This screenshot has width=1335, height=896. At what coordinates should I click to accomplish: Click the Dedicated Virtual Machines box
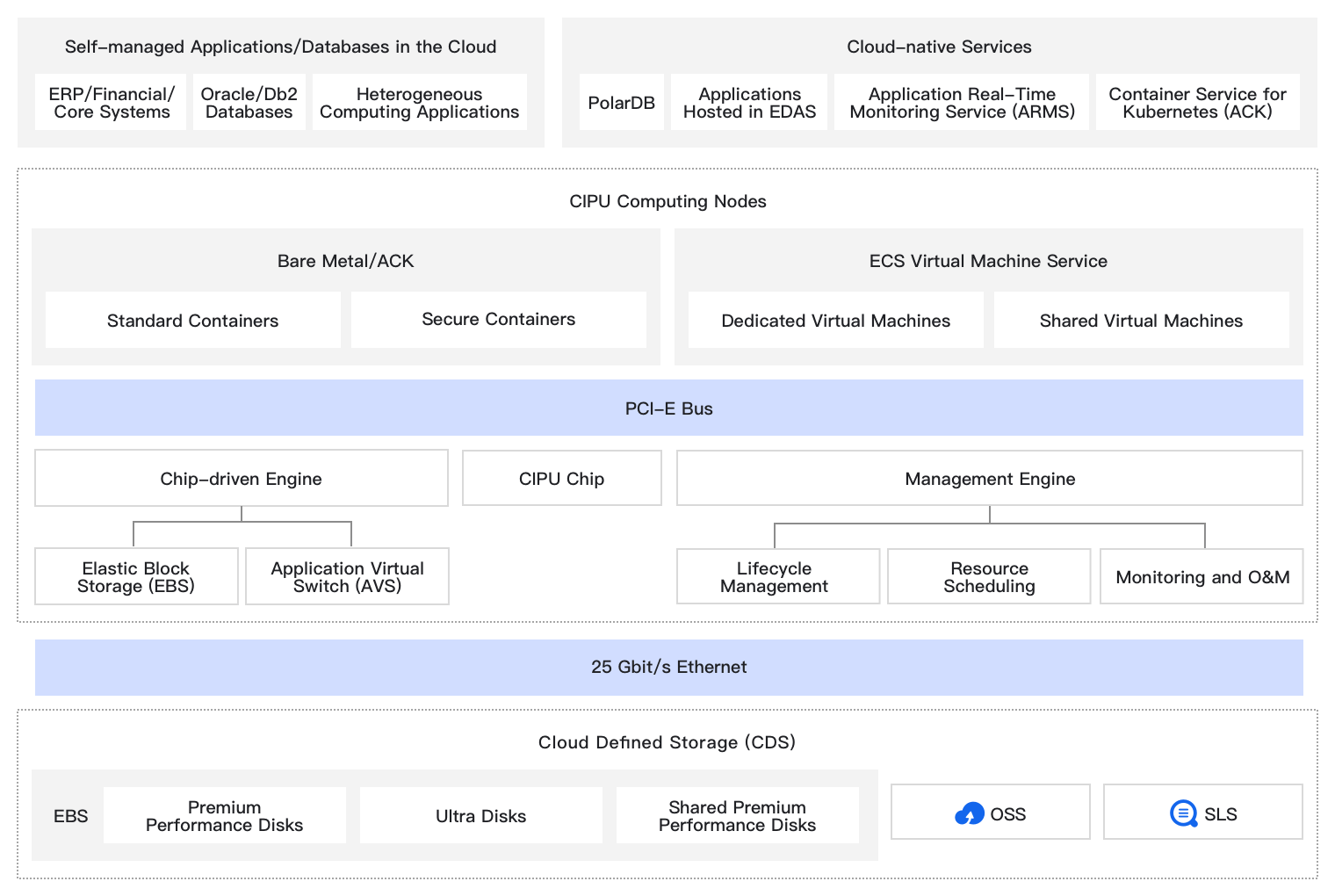pos(835,321)
